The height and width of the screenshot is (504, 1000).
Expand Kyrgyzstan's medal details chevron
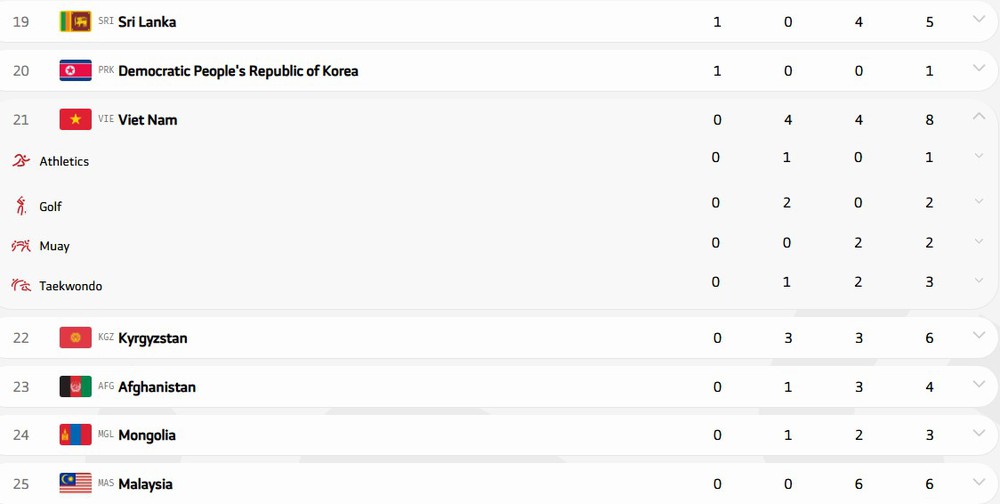click(x=979, y=336)
